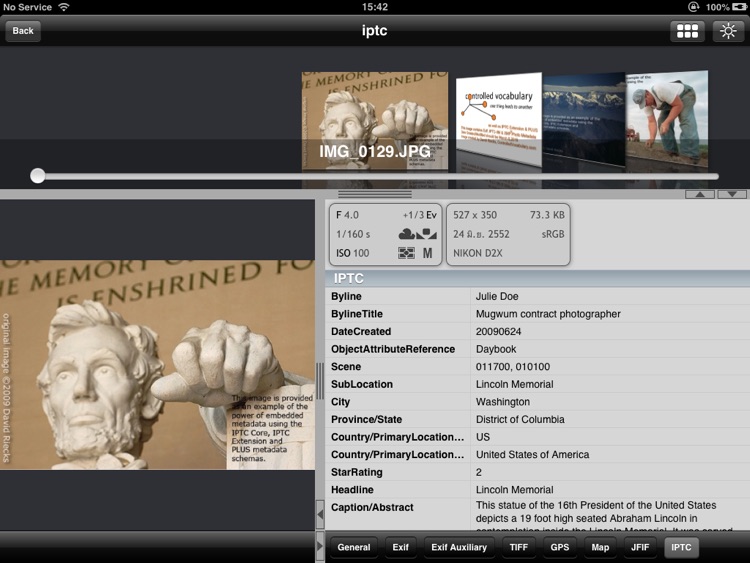
Task: Select DateCreated value 20090624
Action: tap(498, 332)
